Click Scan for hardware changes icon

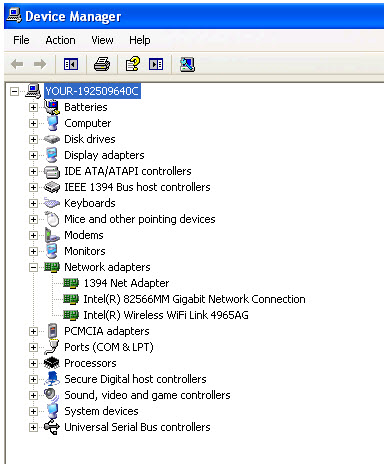(x=187, y=64)
